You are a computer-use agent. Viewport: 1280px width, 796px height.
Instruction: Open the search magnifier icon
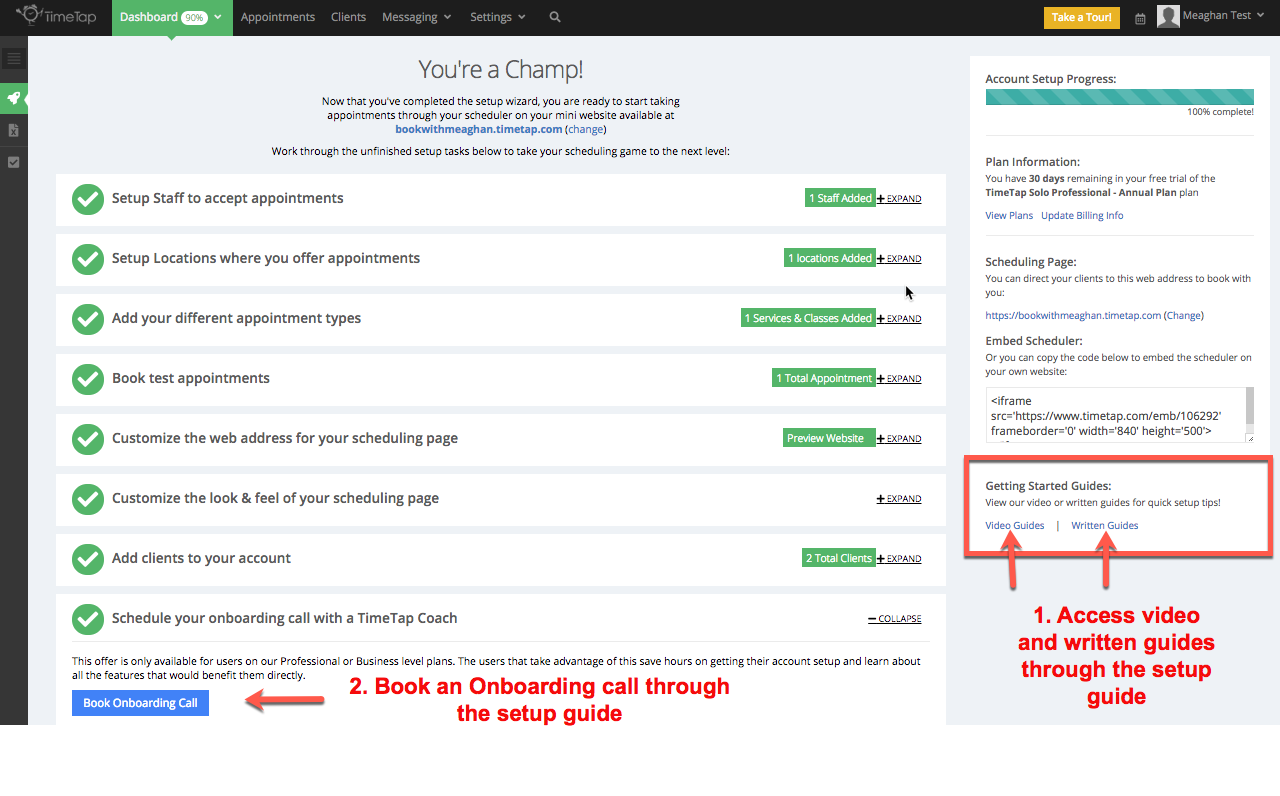click(x=555, y=17)
